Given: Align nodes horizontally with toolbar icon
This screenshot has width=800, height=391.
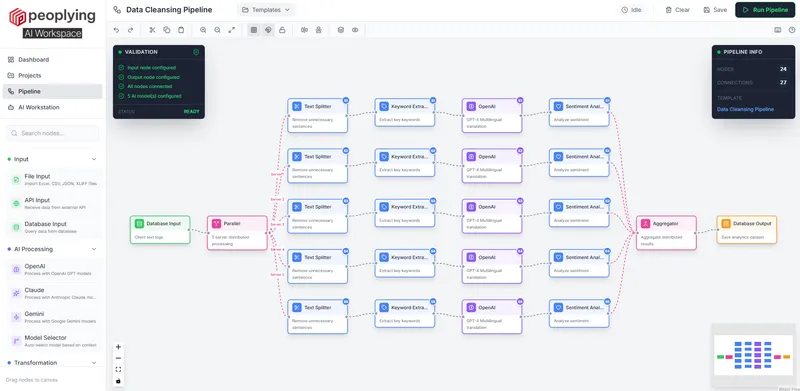Looking at the screenshot, I should (x=305, y=30).
